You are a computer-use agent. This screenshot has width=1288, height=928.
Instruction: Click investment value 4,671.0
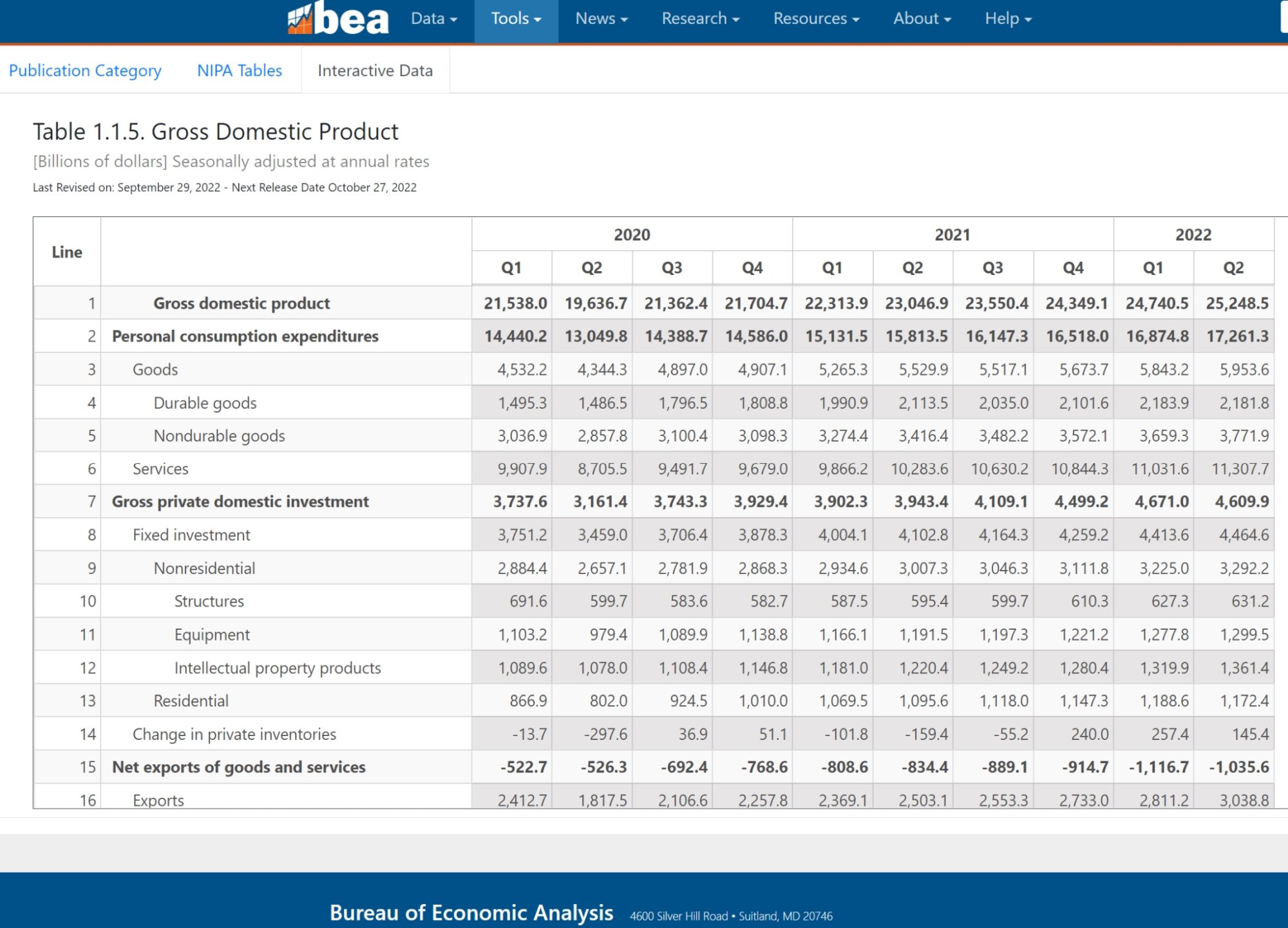(1162, 502)
